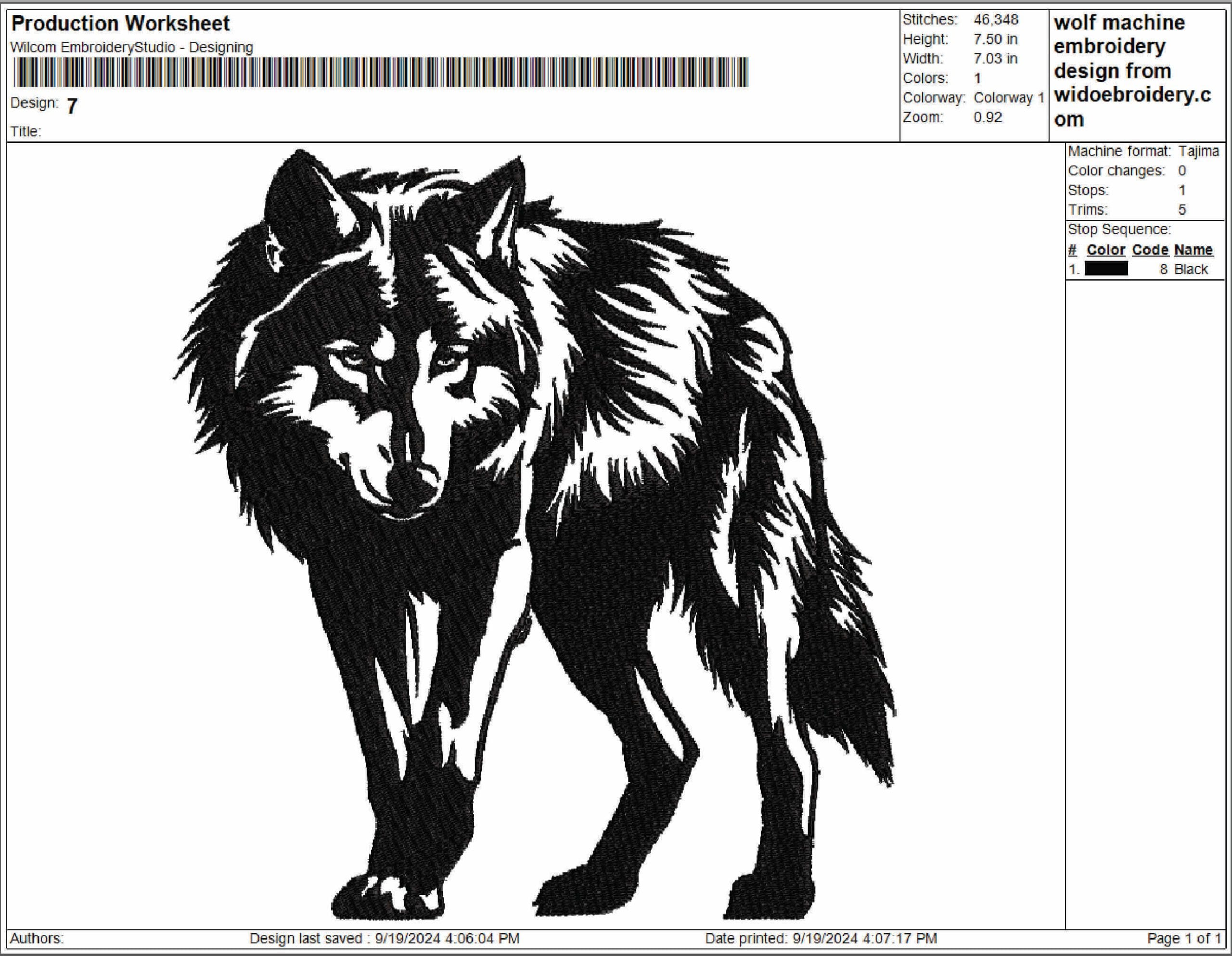
Task: Select the Tajima machine format value
Action: pos(1199,151)
